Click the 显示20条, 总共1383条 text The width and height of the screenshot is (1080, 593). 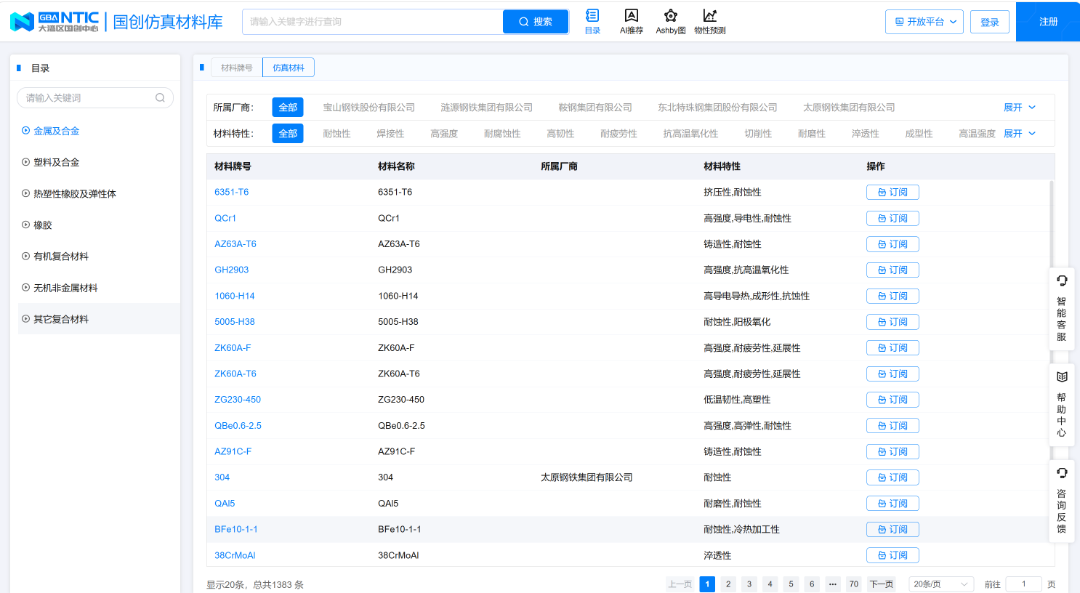(x=255, y=585)
